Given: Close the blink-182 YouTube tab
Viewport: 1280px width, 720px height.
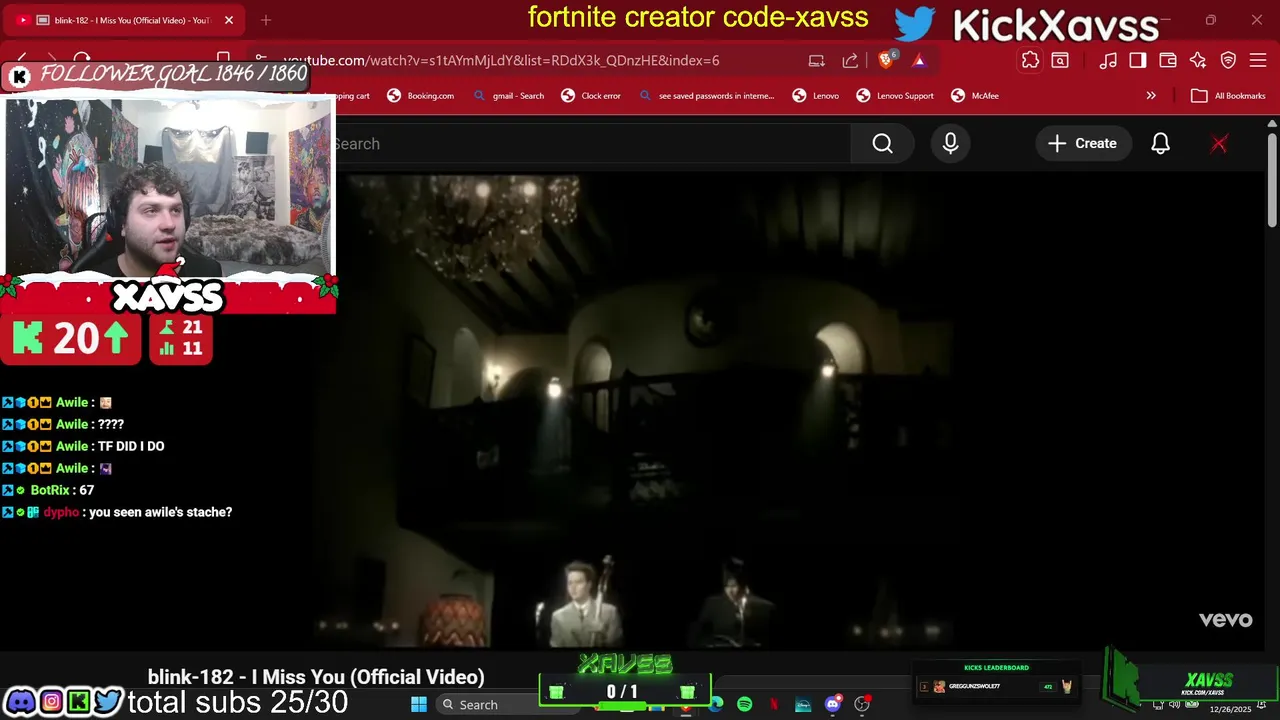Looking at the screenshot, I should 228,20.
